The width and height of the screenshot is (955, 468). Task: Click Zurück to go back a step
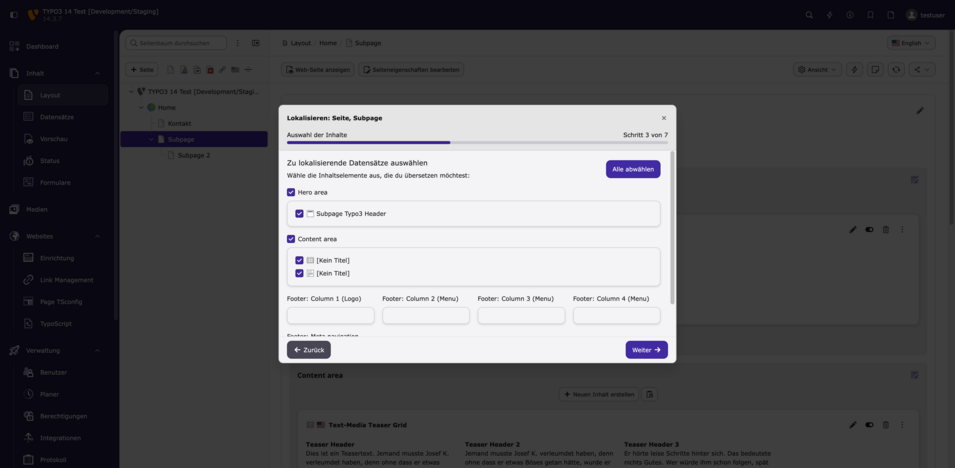pos(309,350)
